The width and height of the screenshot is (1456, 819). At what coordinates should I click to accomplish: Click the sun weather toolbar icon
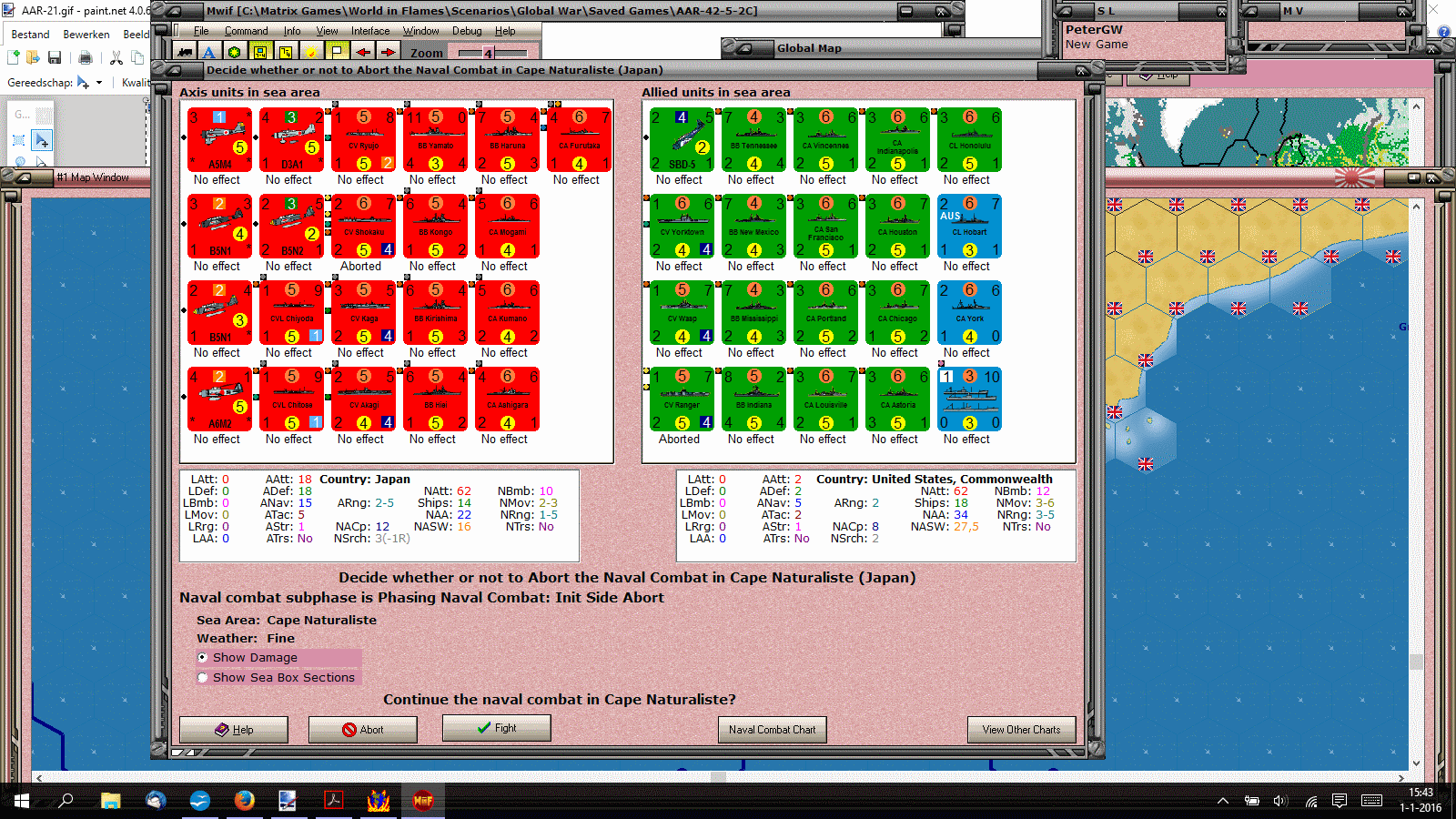point(311,52)
